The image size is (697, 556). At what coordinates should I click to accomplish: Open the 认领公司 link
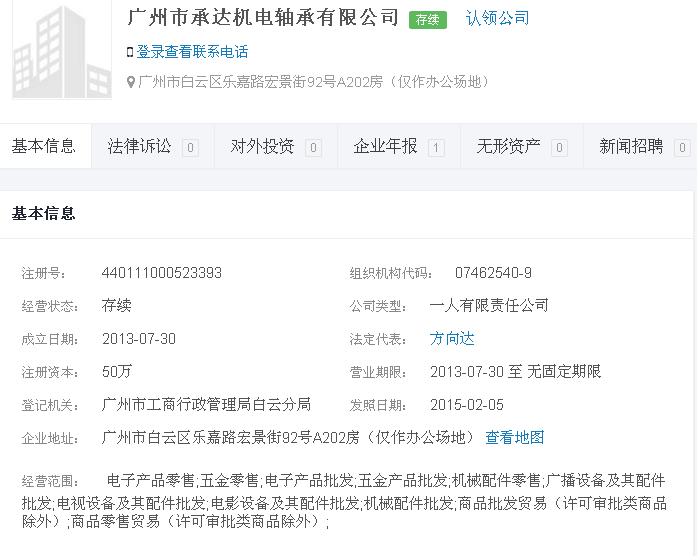pos(497,18)
